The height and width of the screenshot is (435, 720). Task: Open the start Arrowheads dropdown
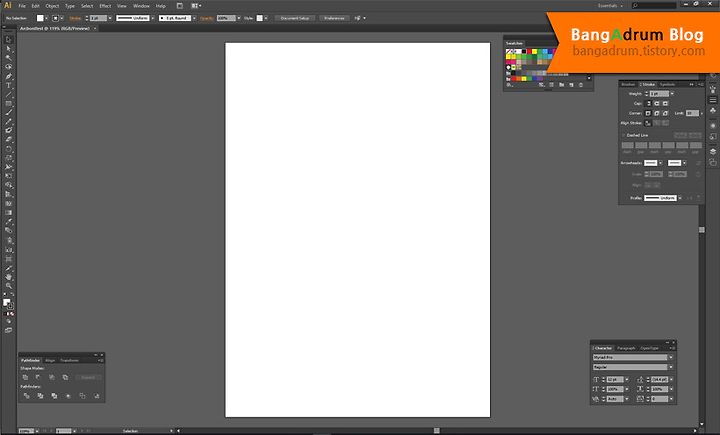point(660,163)
